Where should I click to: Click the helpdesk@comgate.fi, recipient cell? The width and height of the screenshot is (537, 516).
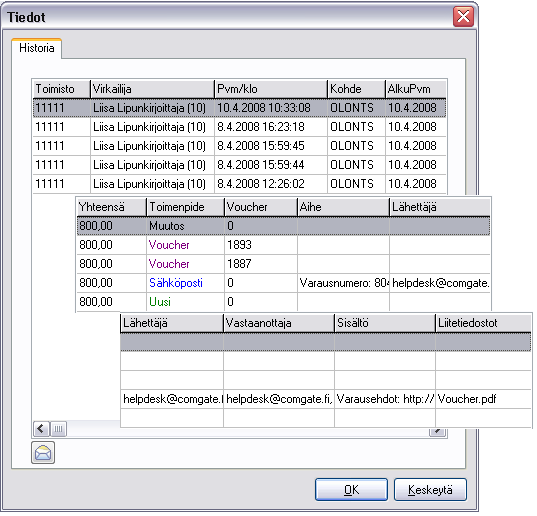(x=279, y=399)
